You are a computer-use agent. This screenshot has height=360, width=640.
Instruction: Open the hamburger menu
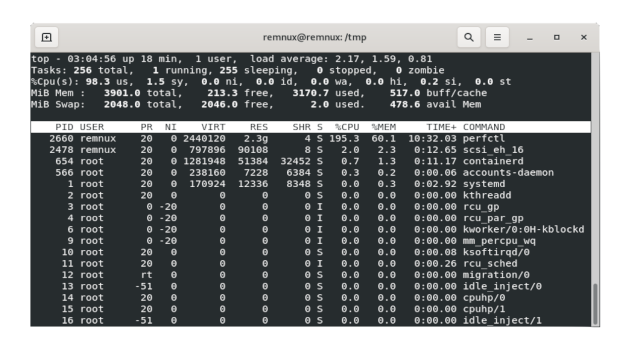497,37
